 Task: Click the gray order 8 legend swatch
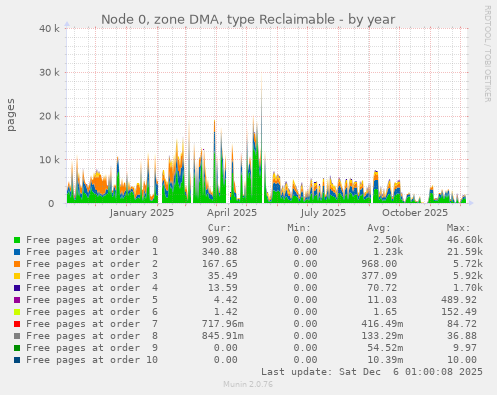pyautogui.click(x=17, y=336)
